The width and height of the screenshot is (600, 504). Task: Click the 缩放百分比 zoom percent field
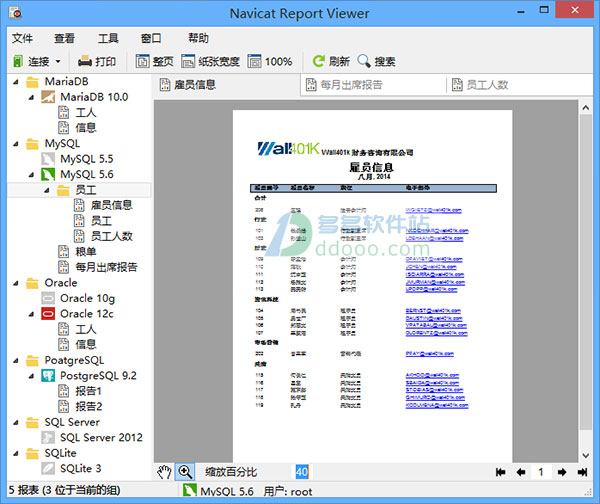(x=302, y=472)
